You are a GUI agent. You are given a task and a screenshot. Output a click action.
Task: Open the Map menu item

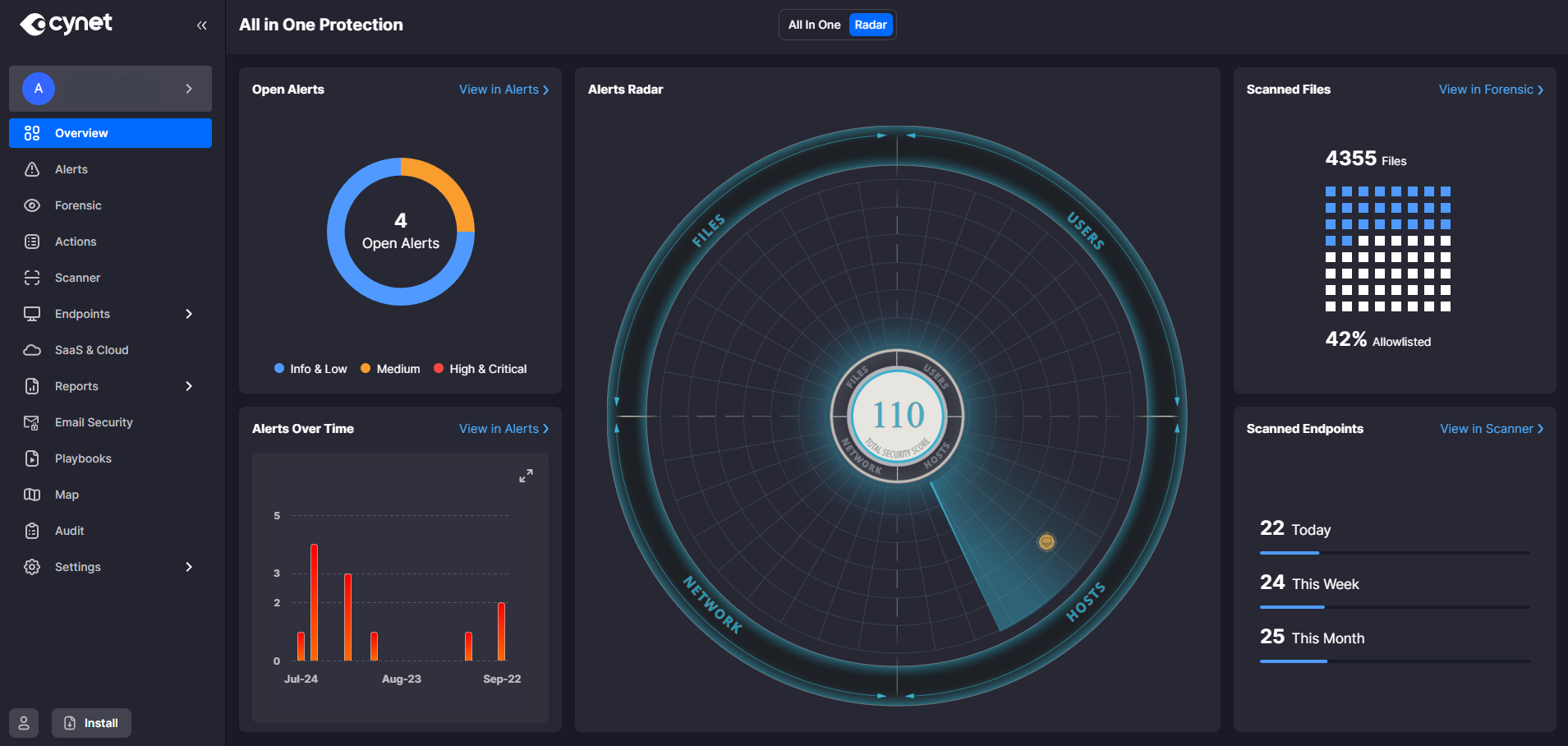[110, 495]
